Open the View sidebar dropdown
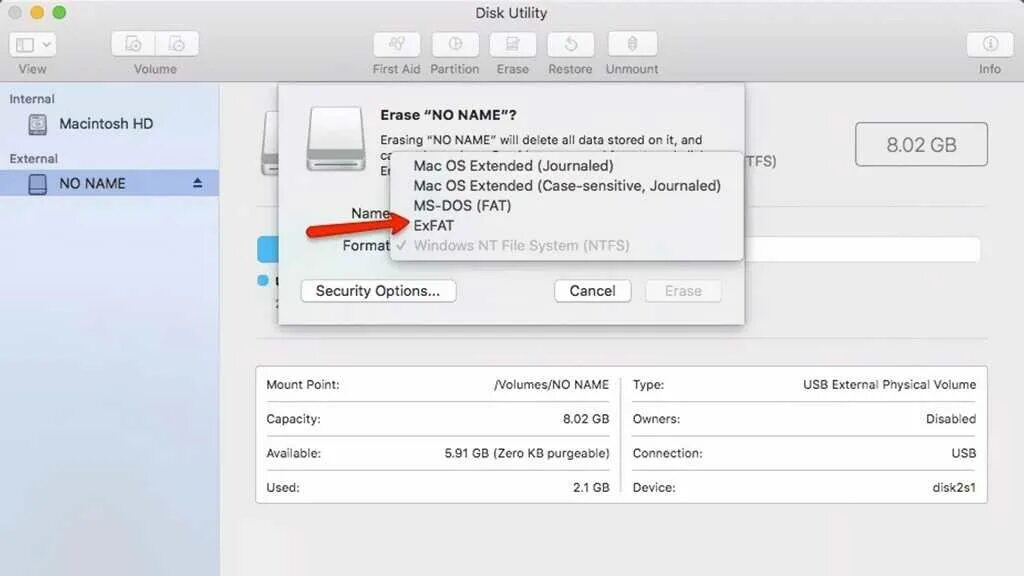 pyautogui.click(x=33, y=44)
